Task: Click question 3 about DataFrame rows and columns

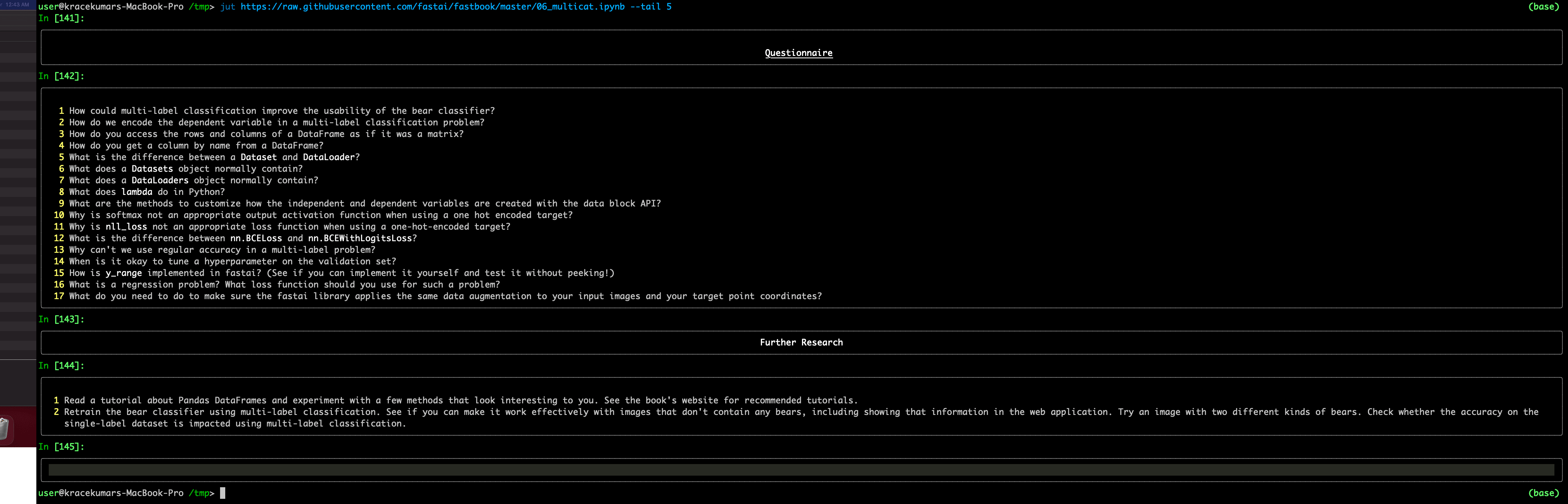Action: coord(266,134)
